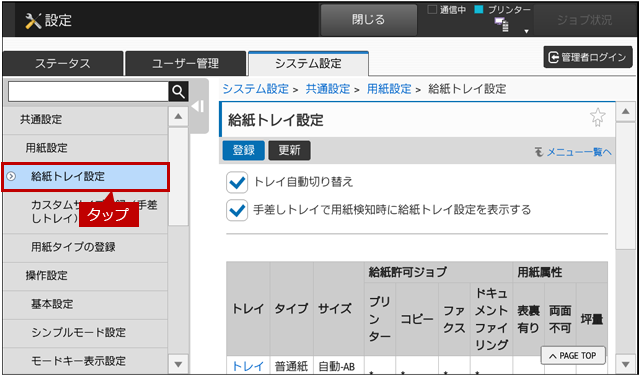
Task: Click the printer status icon
Action: [502, 25]
